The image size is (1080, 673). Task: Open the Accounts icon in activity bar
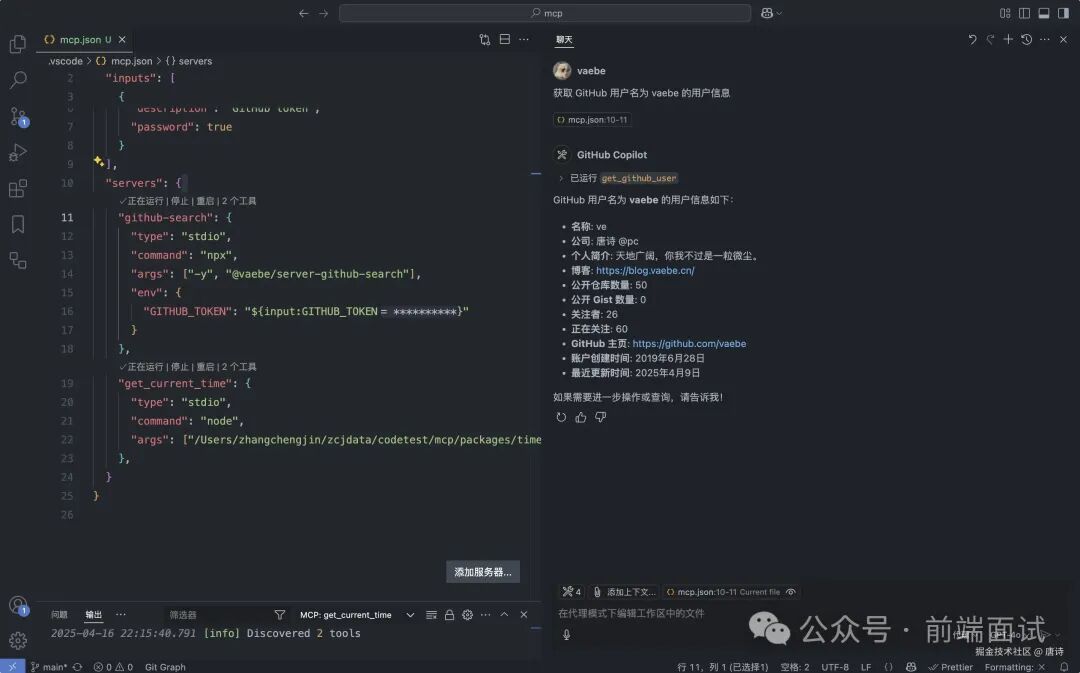18,605
